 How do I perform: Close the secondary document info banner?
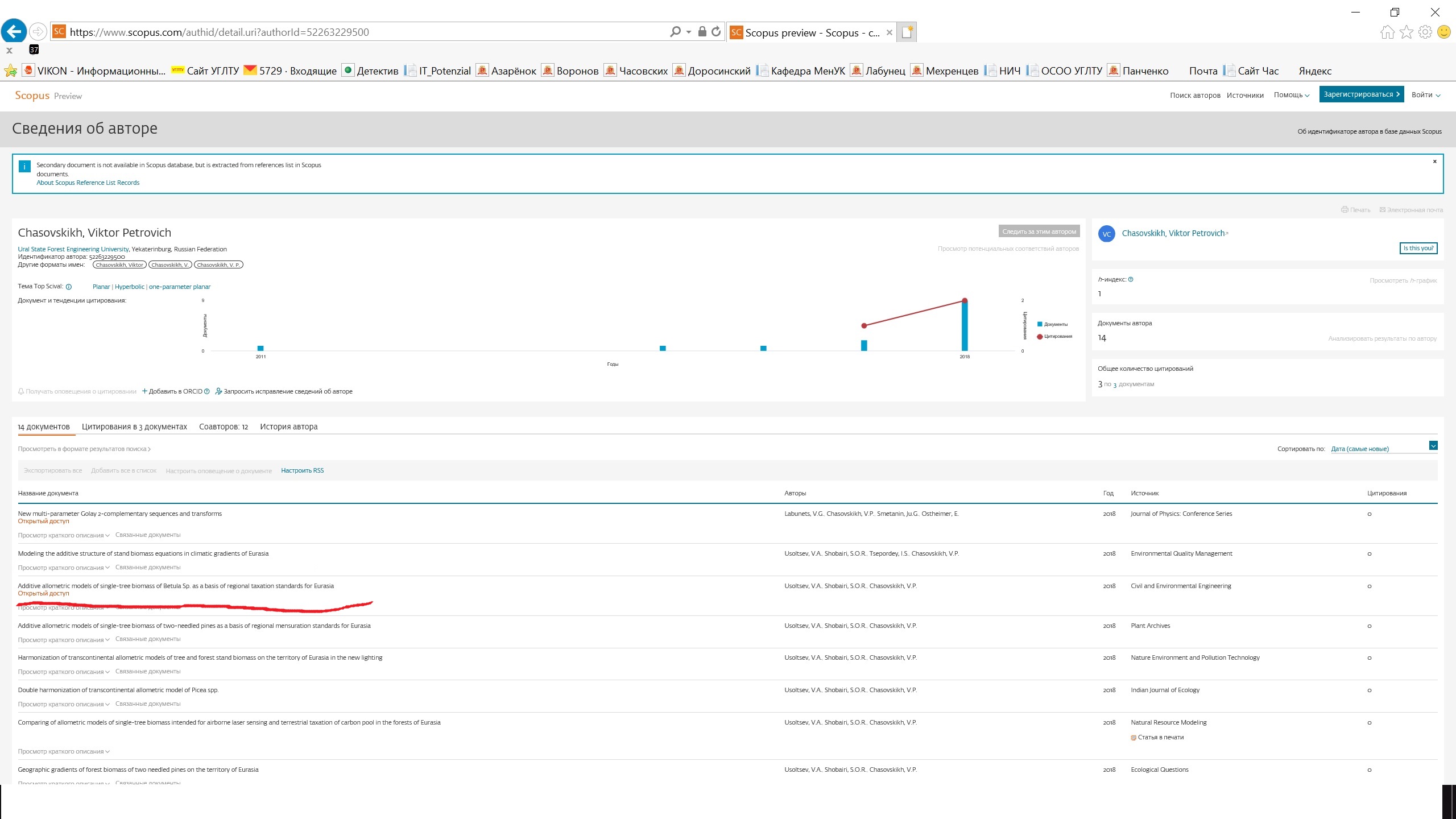(x=1434, y=162)
